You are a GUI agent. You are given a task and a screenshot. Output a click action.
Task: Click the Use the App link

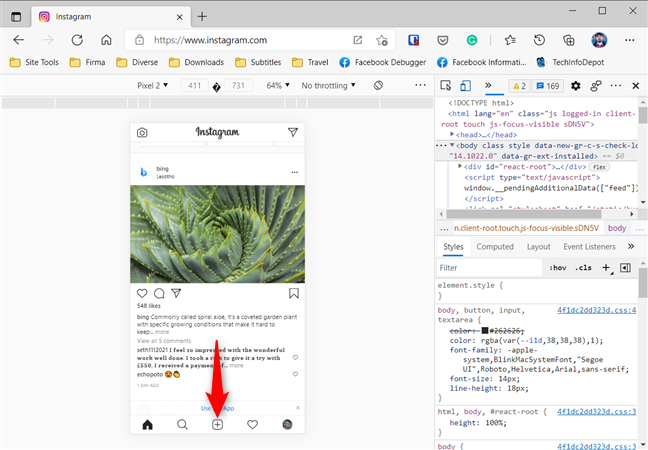[x=217, y=408]
